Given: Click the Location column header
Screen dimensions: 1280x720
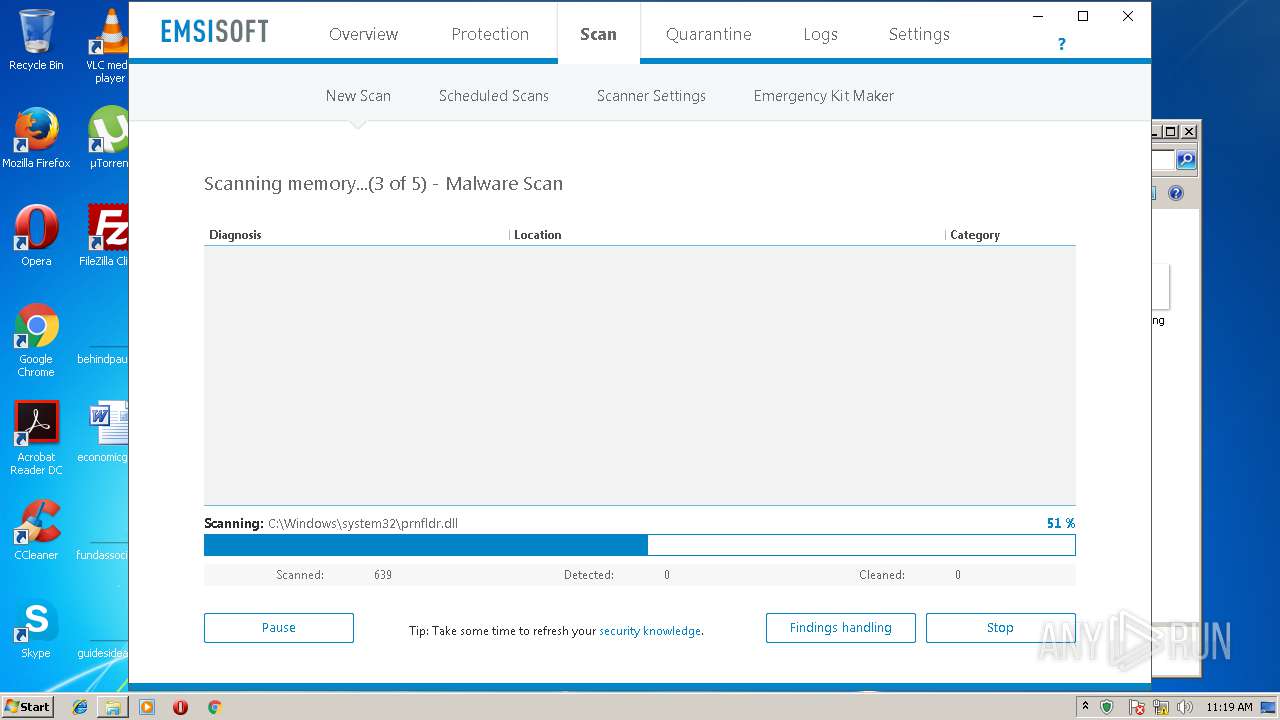Looking at the screenshot, I should (x=538, y=235).
